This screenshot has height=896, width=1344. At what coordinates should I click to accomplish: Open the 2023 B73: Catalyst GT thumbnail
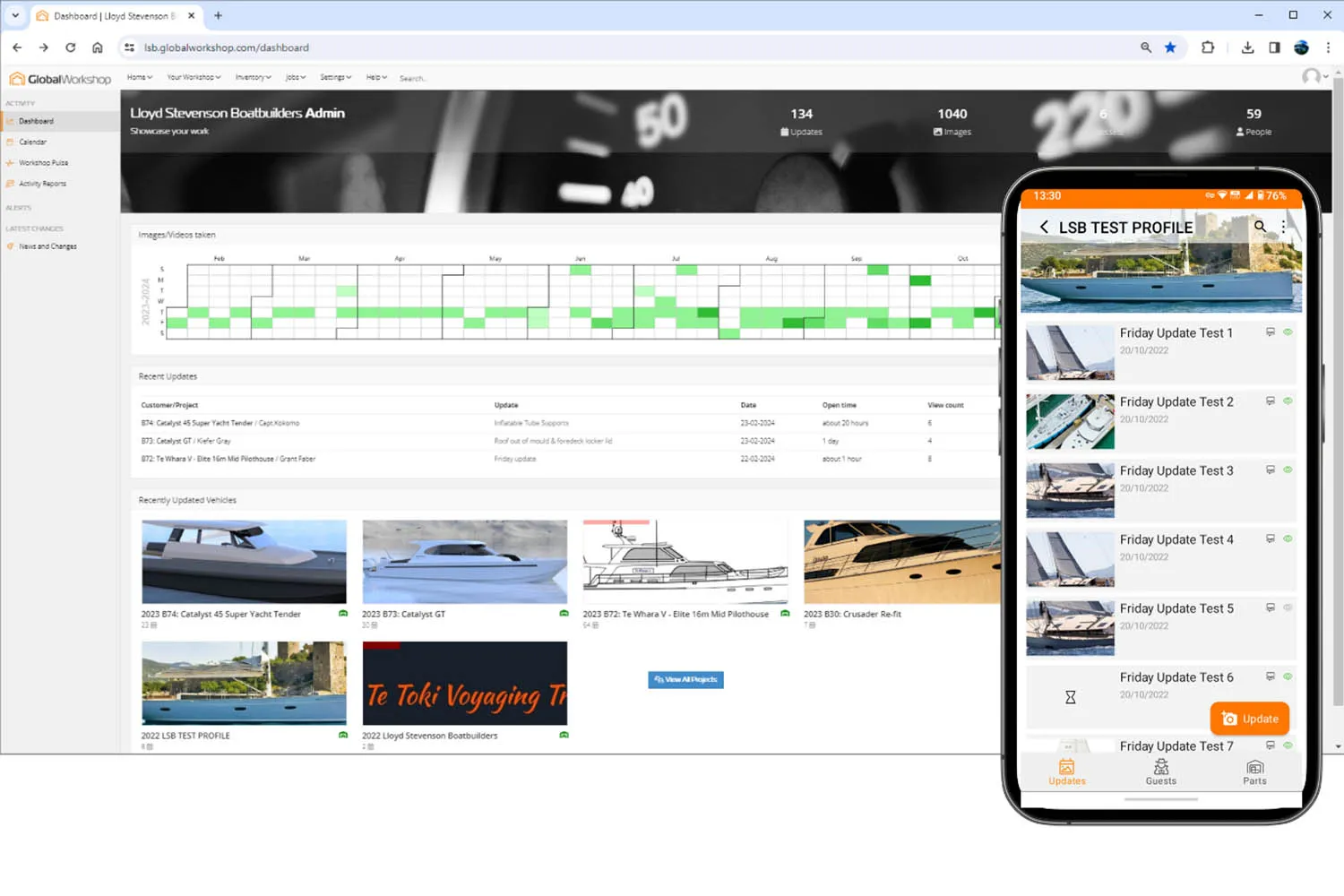[x=464, y=562]
